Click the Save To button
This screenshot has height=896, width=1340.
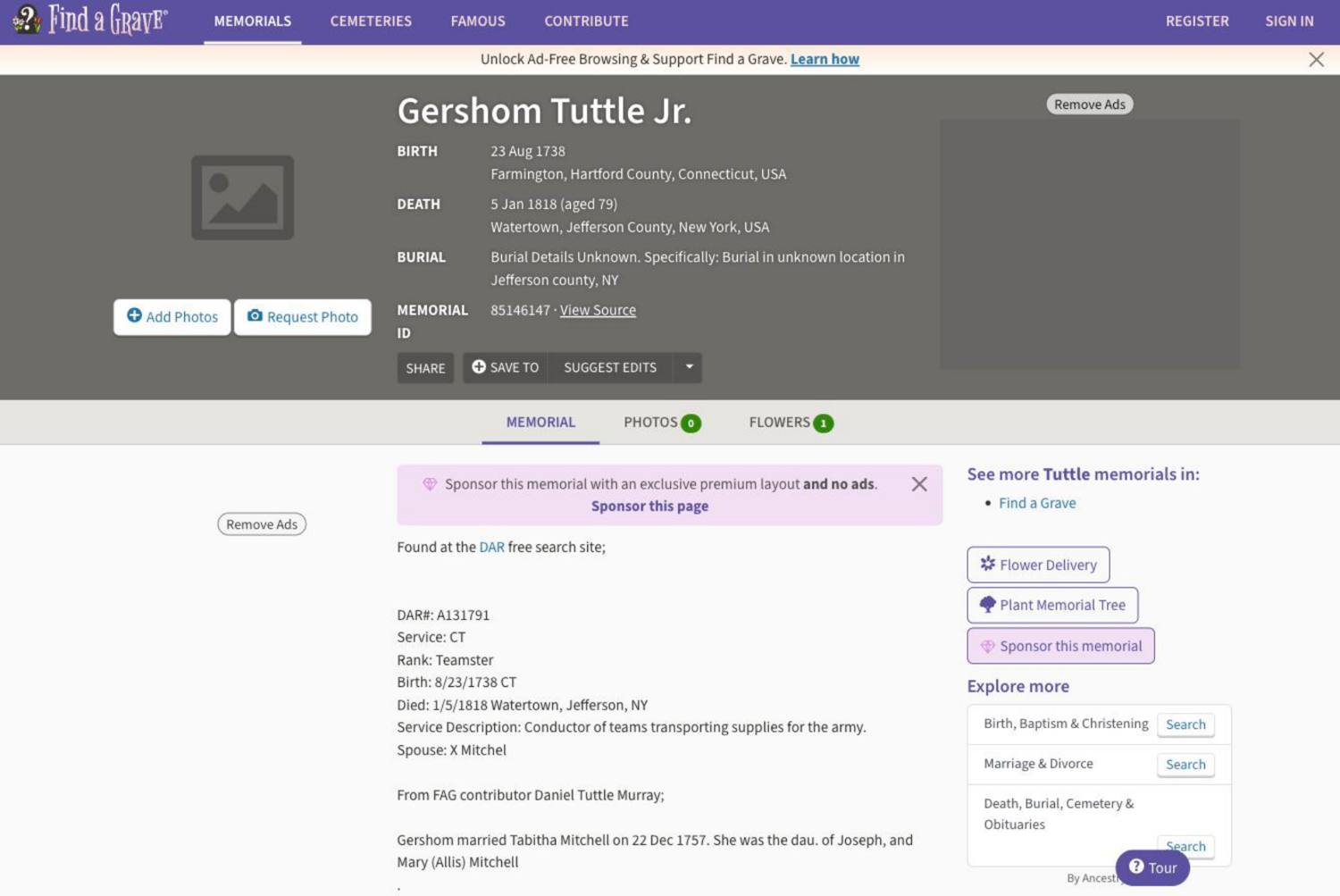point(506,367)
